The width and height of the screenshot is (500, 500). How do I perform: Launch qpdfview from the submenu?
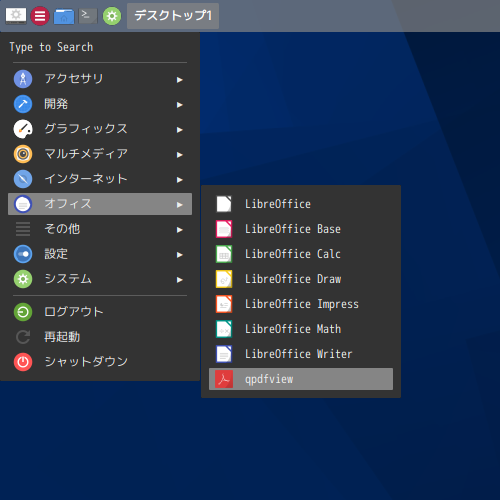click(x=301, y=379)
